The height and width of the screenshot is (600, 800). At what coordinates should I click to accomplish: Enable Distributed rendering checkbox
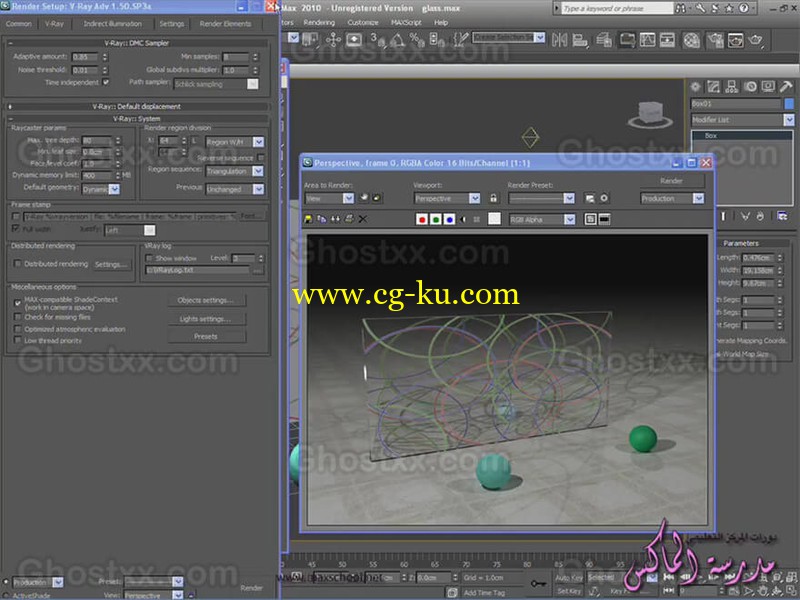tap(17, 263)
